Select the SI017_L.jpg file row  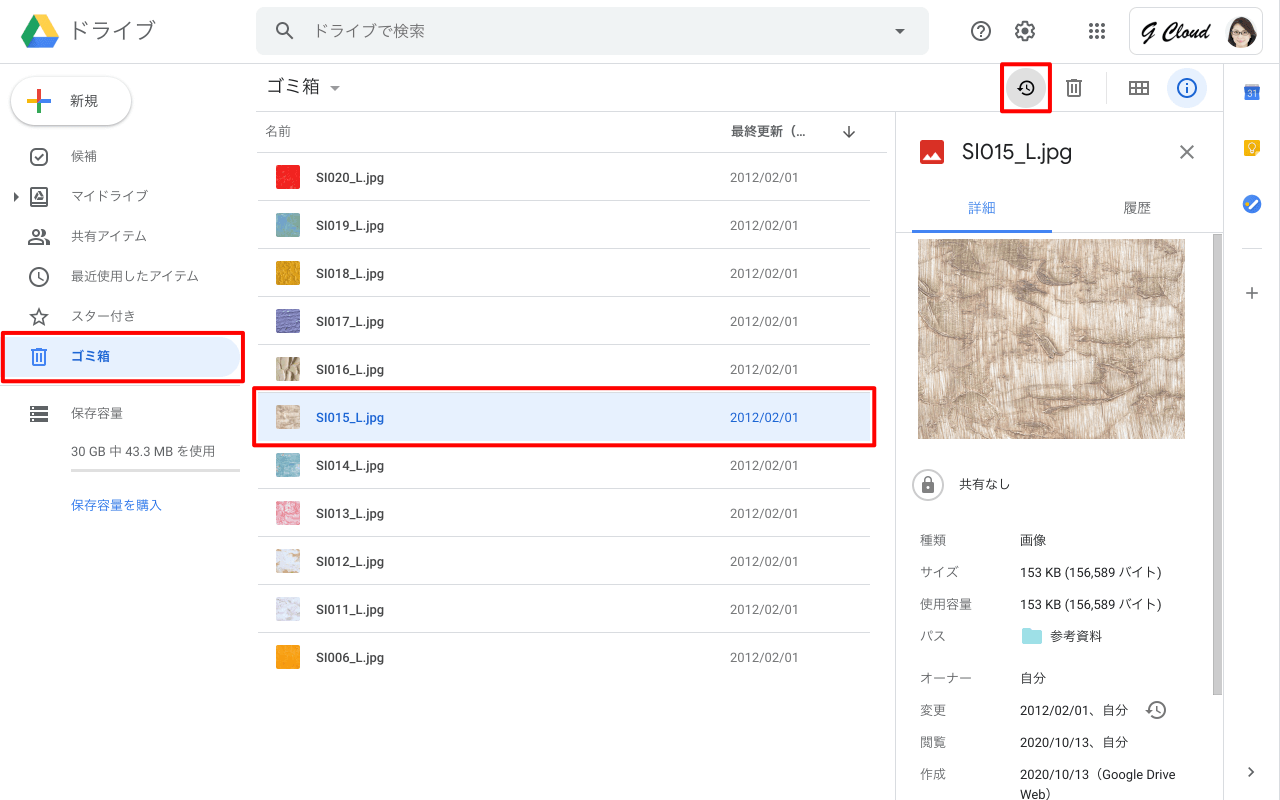[x=564, y=321]
